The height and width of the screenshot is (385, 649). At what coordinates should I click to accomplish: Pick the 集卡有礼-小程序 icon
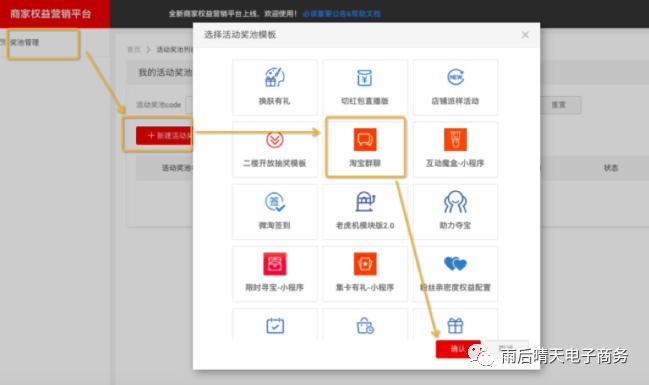[365, 264]
